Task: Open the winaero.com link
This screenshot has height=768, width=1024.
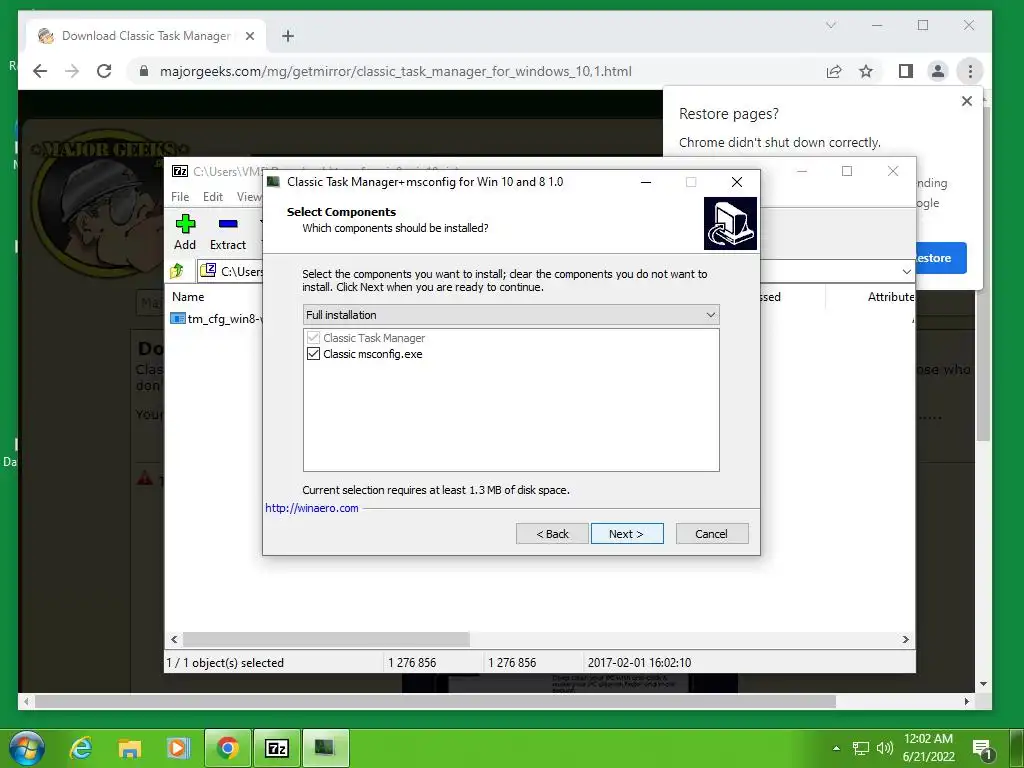Action: pyautogui.click(x=312, y=508)
